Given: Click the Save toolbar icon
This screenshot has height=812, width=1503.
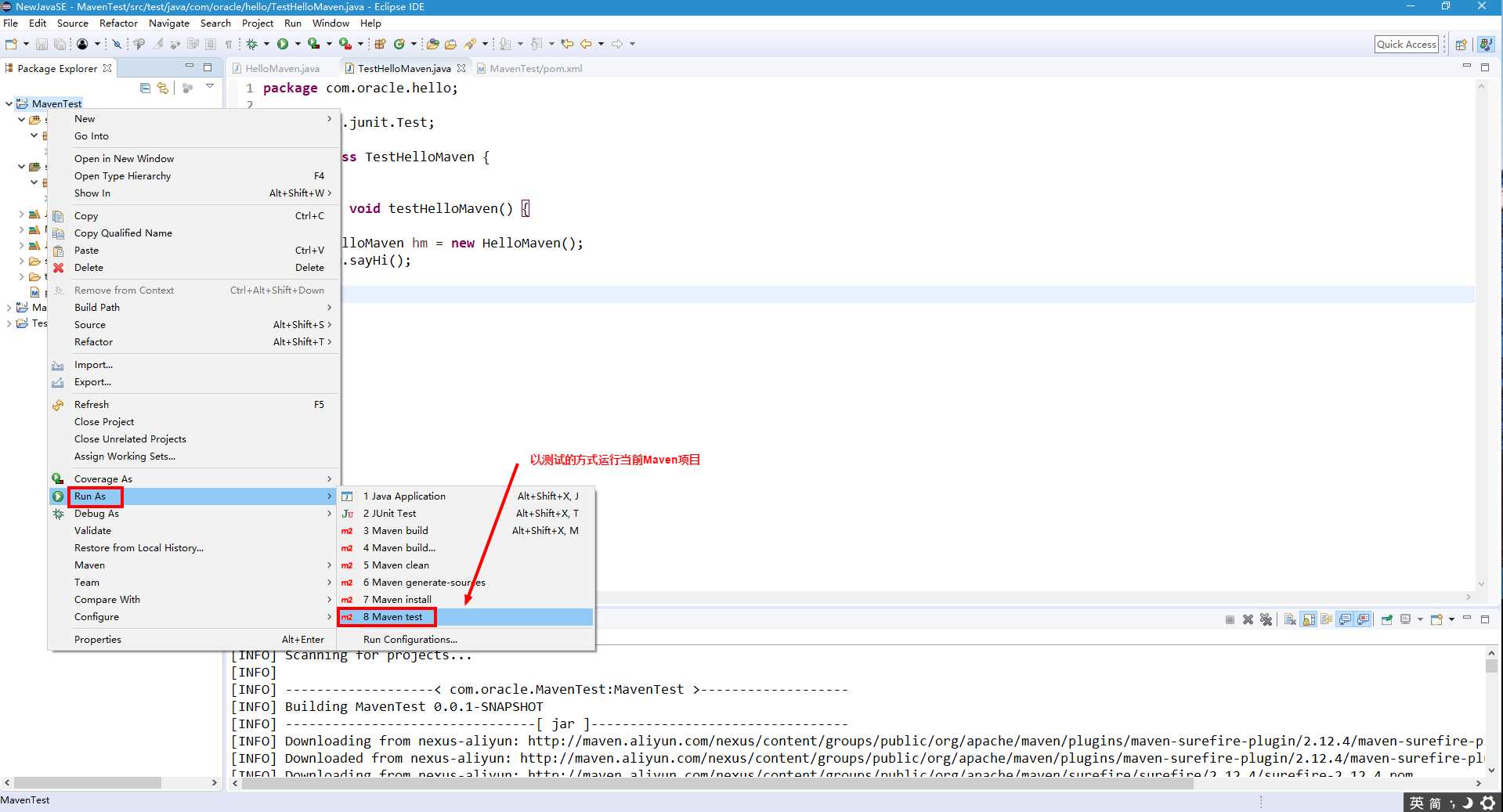Looking at the screenshot, I should tap(42, 44).
